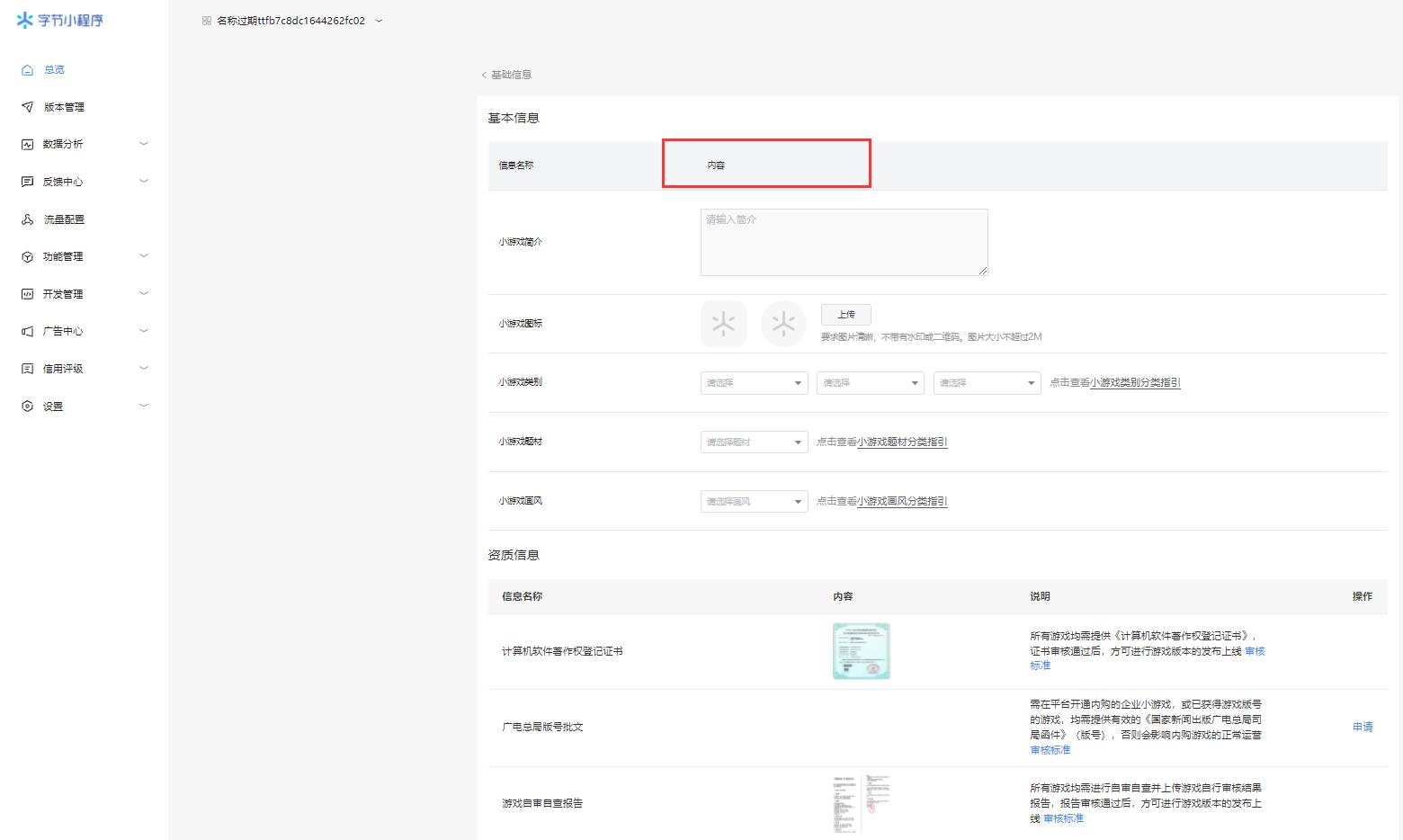Screen dimensions: 1403x840
Task: Click the 广告中心 megaphone icon
Action: click(28, 331)
